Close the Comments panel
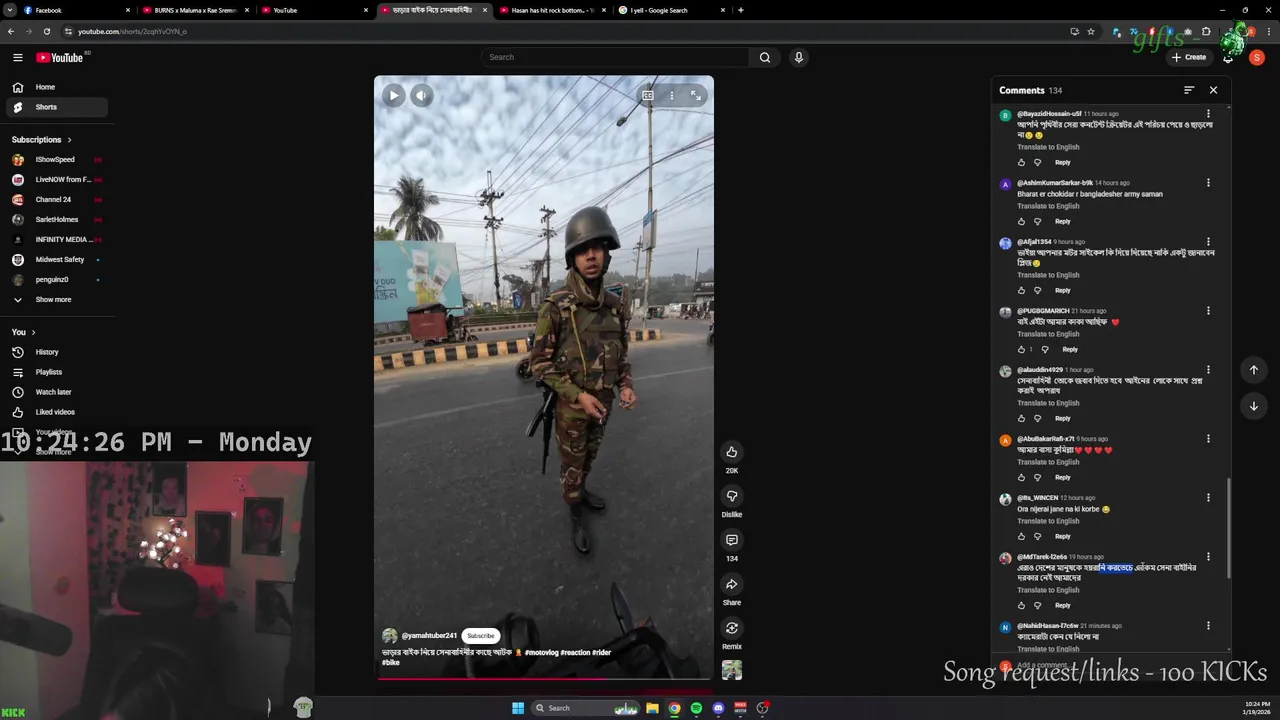The height and width of the screenshot is (720, 1280). coord(1213,90)
